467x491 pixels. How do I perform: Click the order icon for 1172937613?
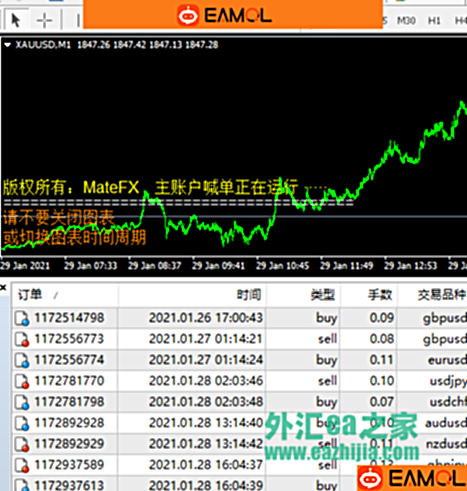click(x=22, y=485)
